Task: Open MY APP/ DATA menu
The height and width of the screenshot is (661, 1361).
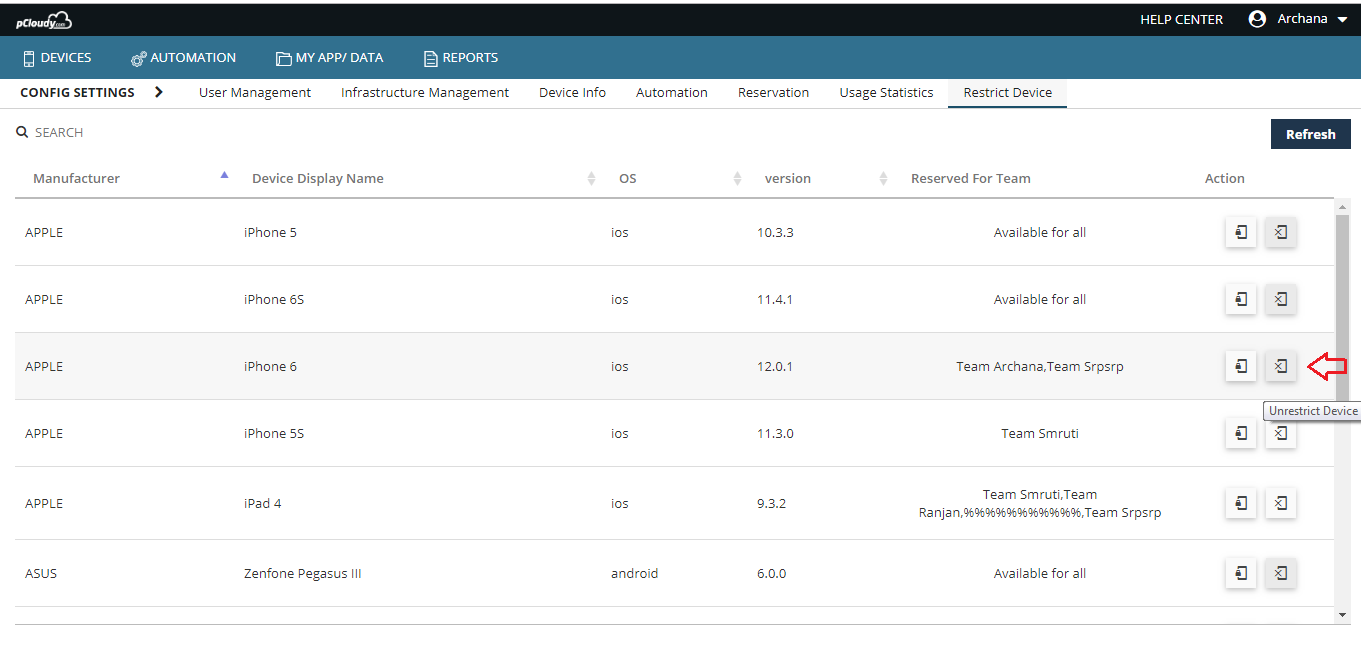Action: click(330, 58)
